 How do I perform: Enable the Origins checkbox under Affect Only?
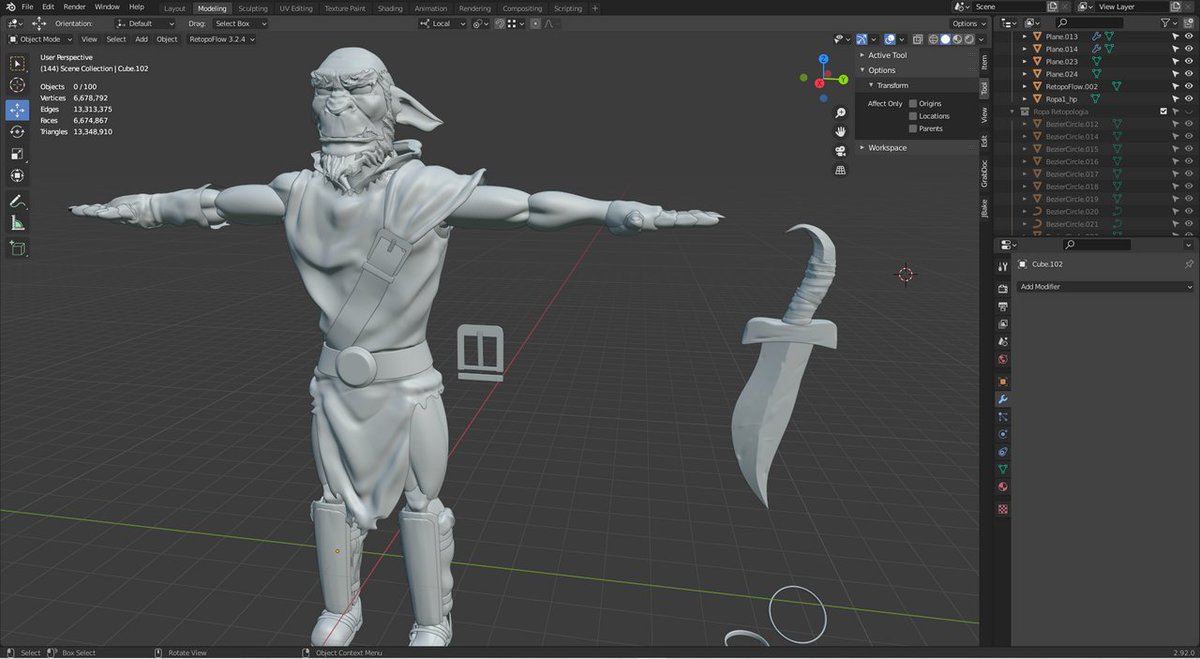pyautogui.click(x=911, y=103)
